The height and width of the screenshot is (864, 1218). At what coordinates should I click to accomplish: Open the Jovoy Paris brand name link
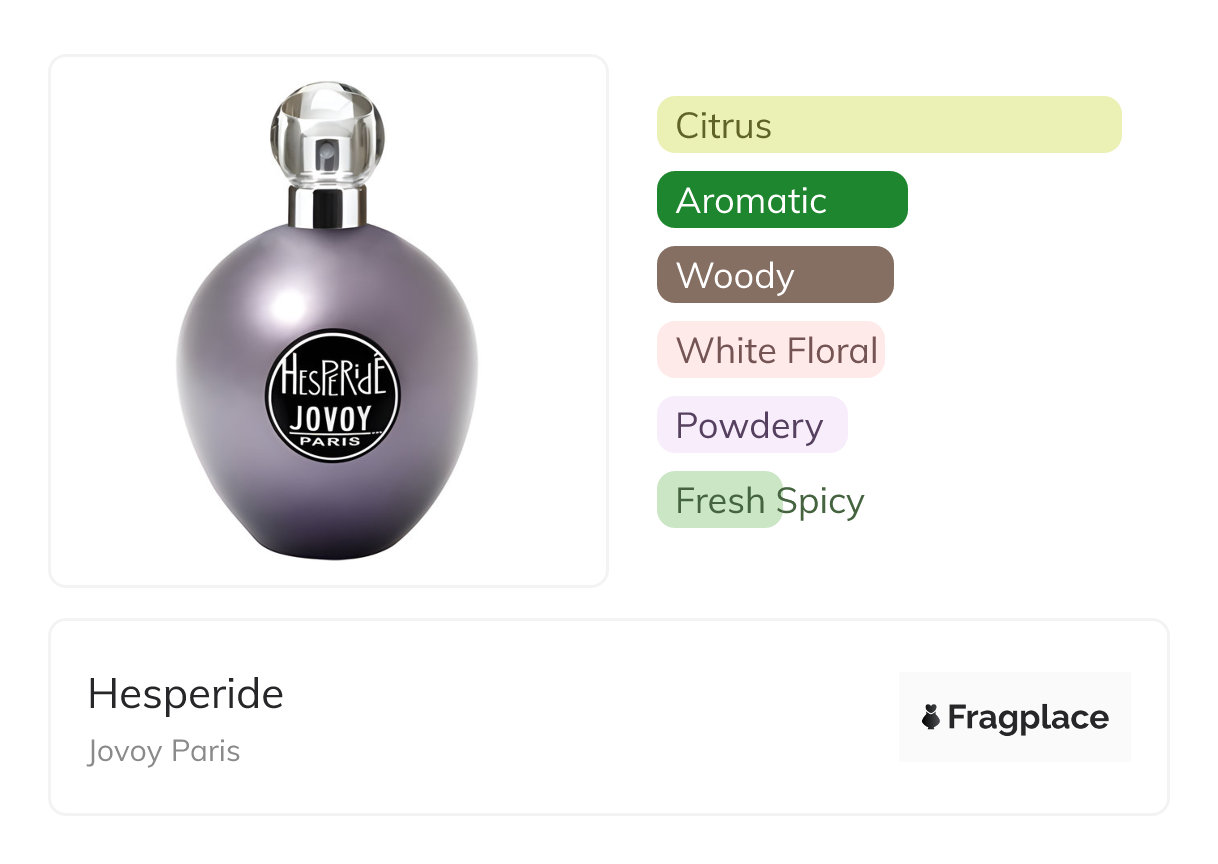(x=164, y=751)
